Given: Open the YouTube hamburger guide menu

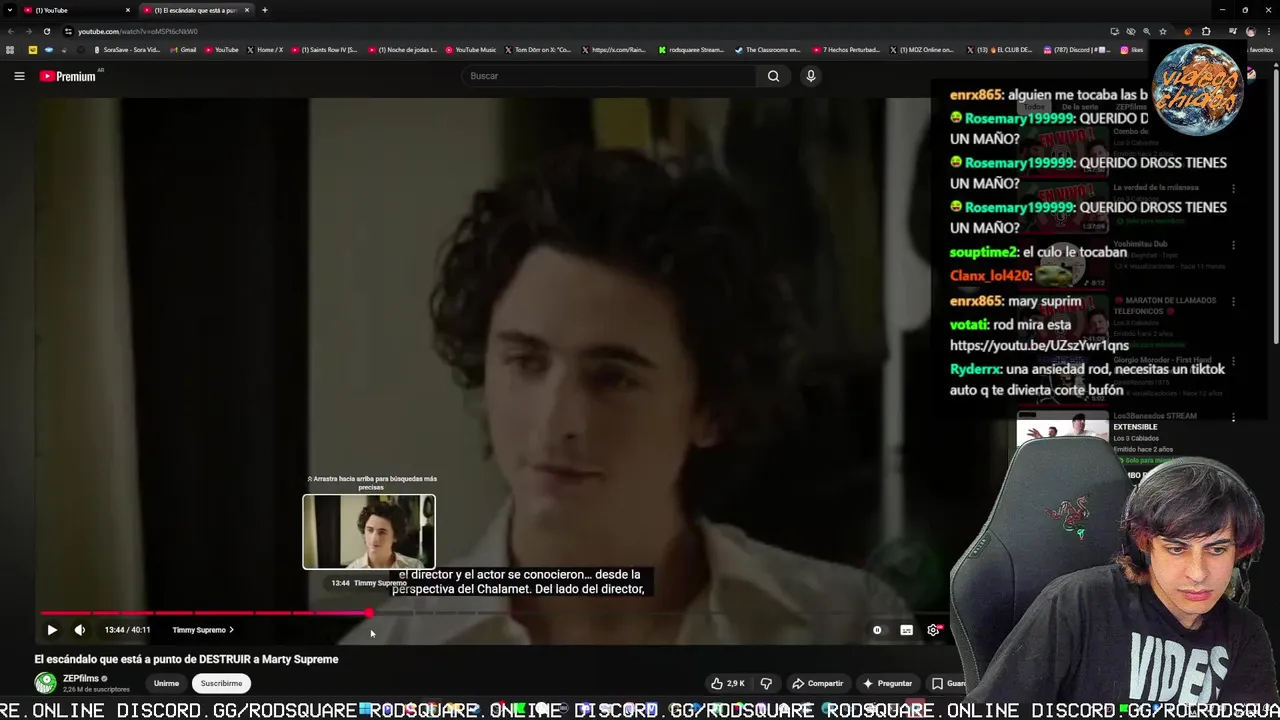Looking at the screenshot, I should click(x=19, y=76).
